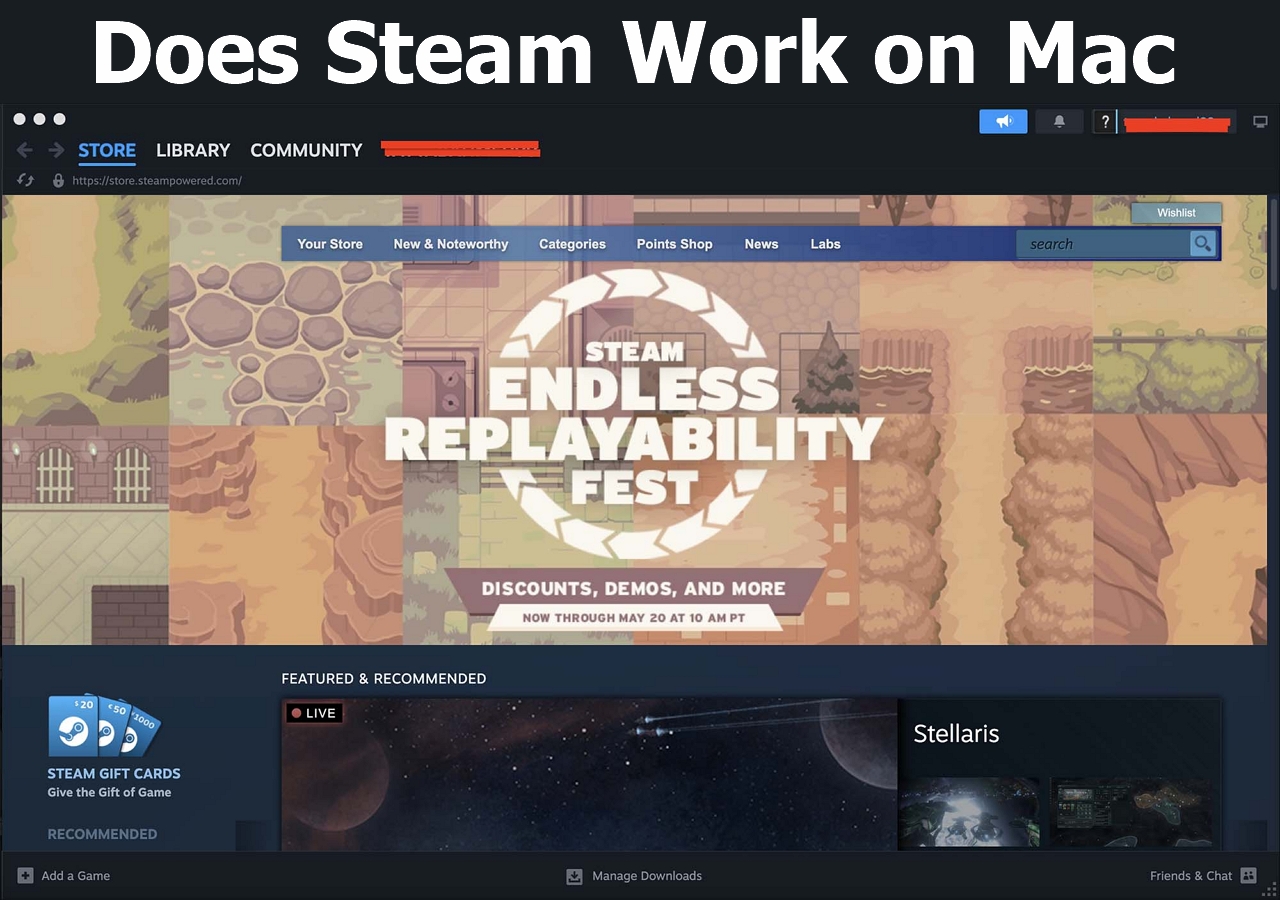Open the Categories dropdown
This screenshot has height=900, width=1280.
pos(572,243)
